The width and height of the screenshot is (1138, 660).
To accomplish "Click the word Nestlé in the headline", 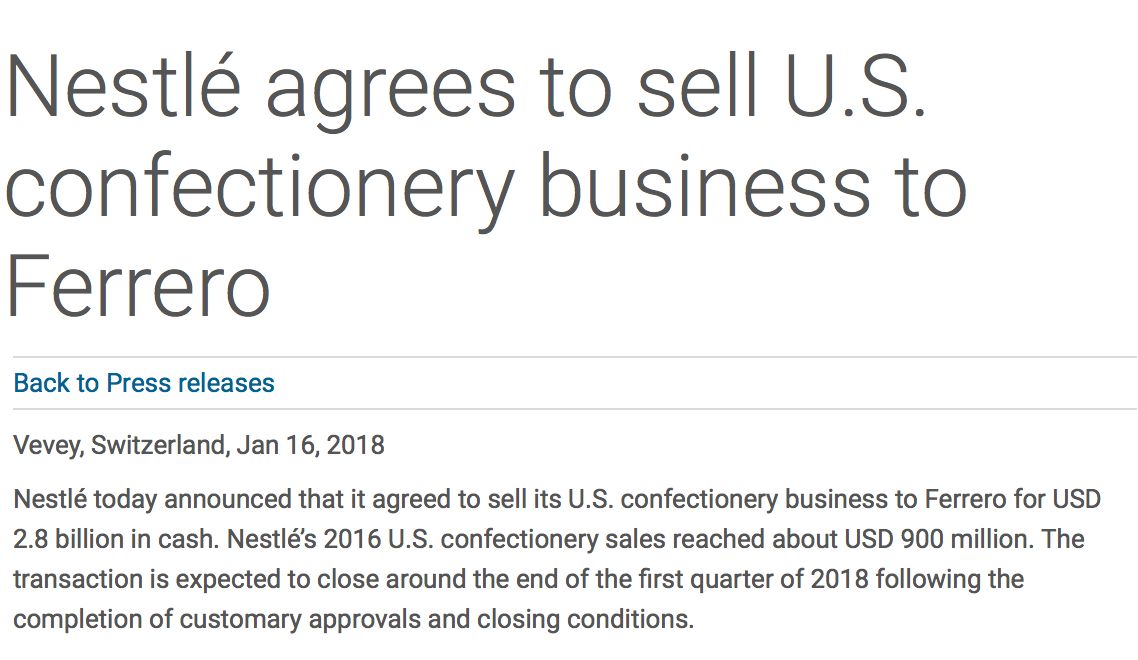I will pos(124,88).
